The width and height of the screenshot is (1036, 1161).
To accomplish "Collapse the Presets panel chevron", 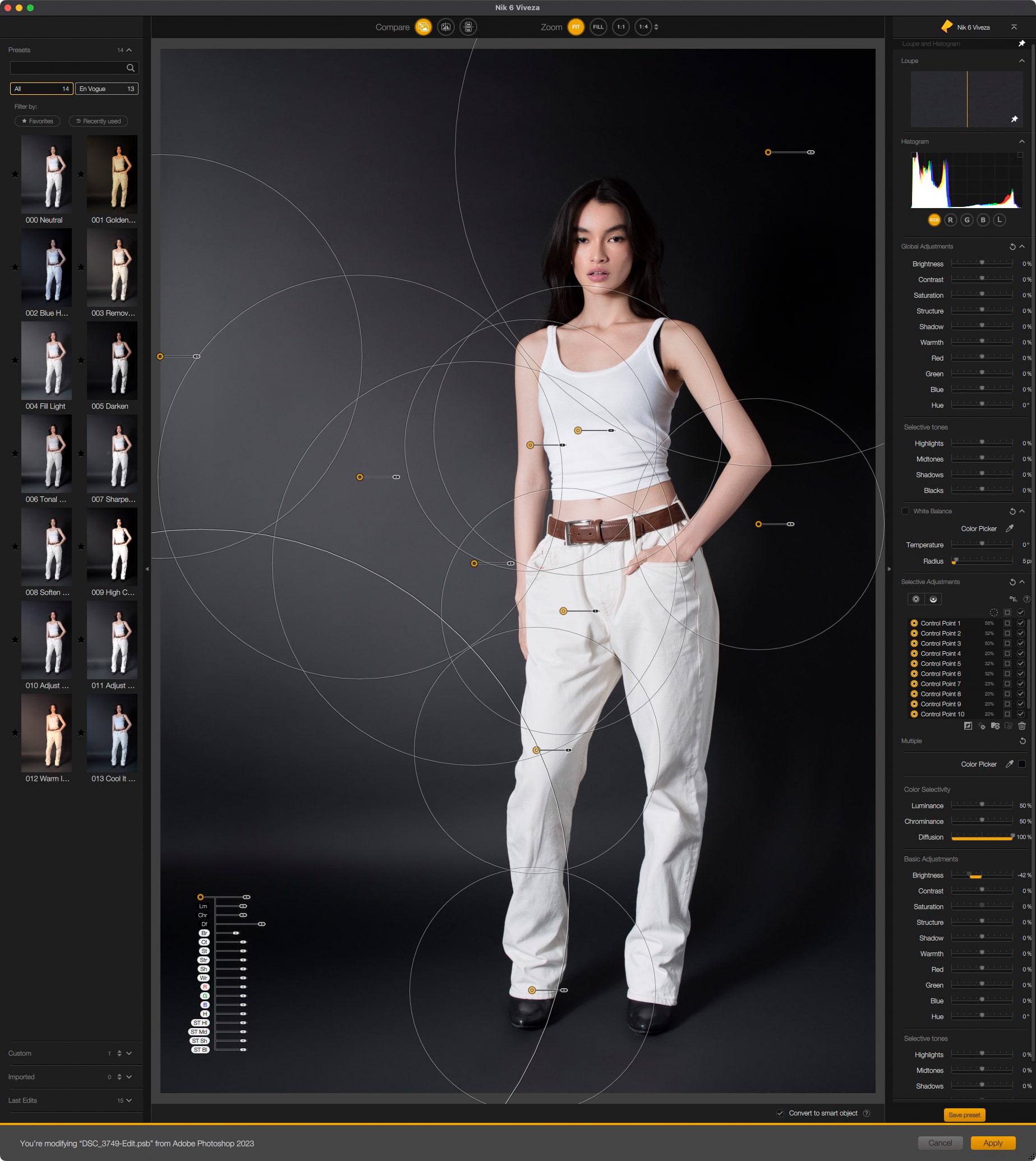I will [x=129, y=50].
